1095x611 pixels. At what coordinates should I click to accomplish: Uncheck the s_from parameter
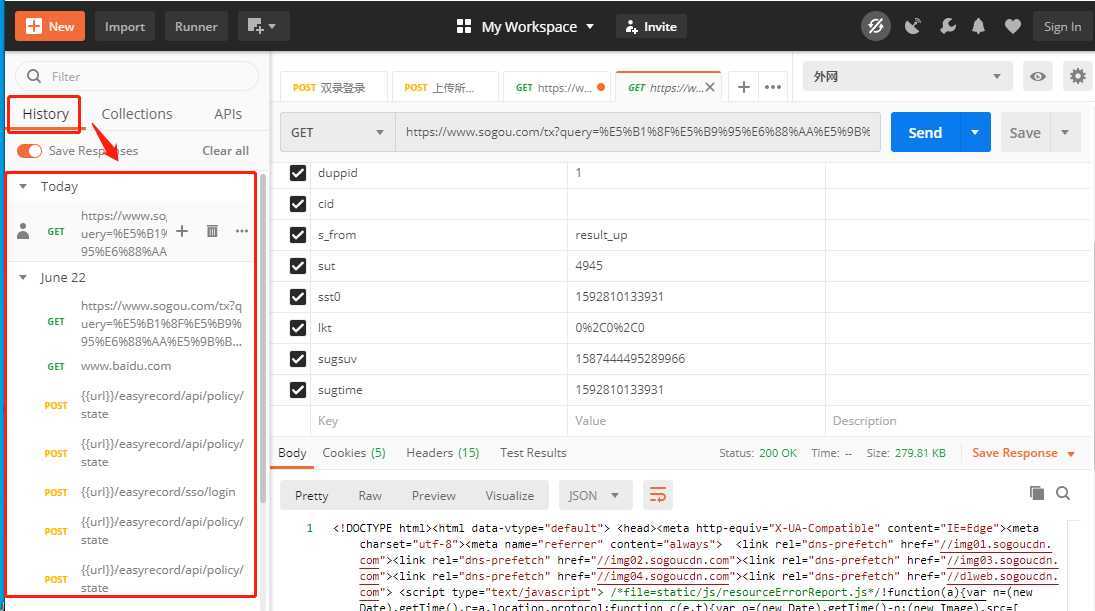298,235
